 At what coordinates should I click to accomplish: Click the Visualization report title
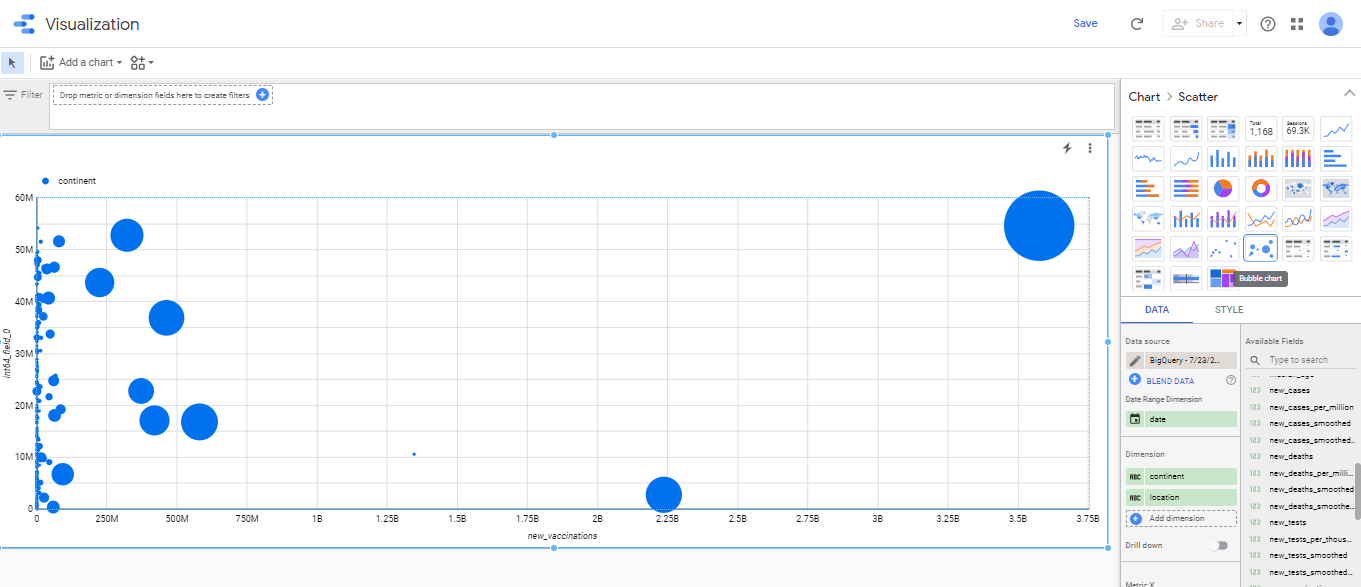(x=92, y=24)
